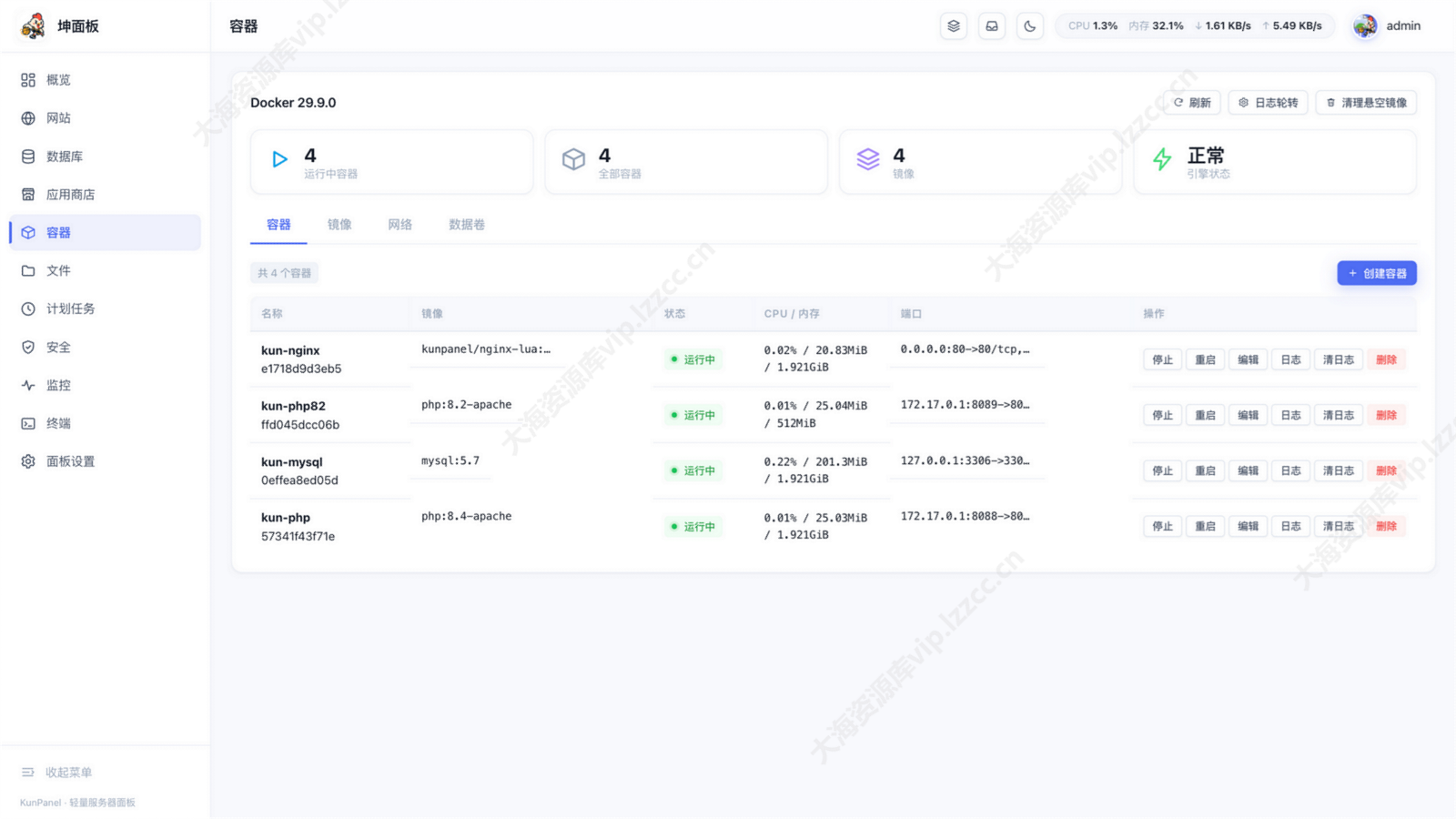1456x819 pixels.
Task: Click 清理悬空镜像 button
Action: click(x=1366, y=103)
